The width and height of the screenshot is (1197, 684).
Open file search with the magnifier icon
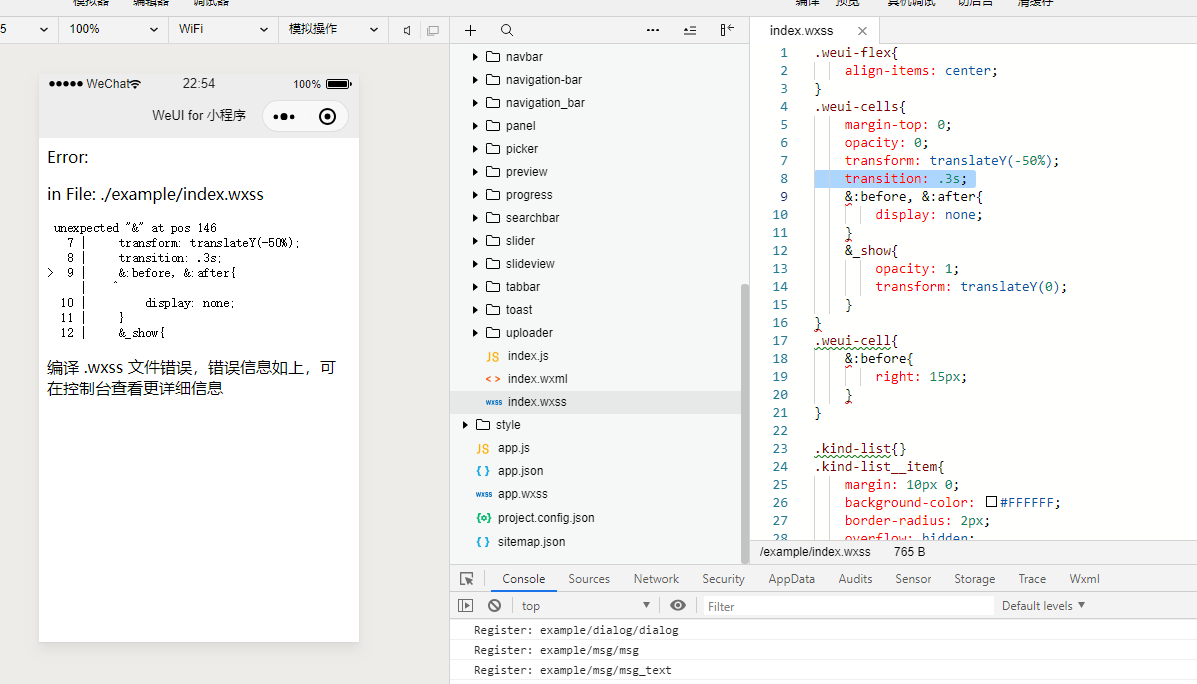tap(506, 30)
